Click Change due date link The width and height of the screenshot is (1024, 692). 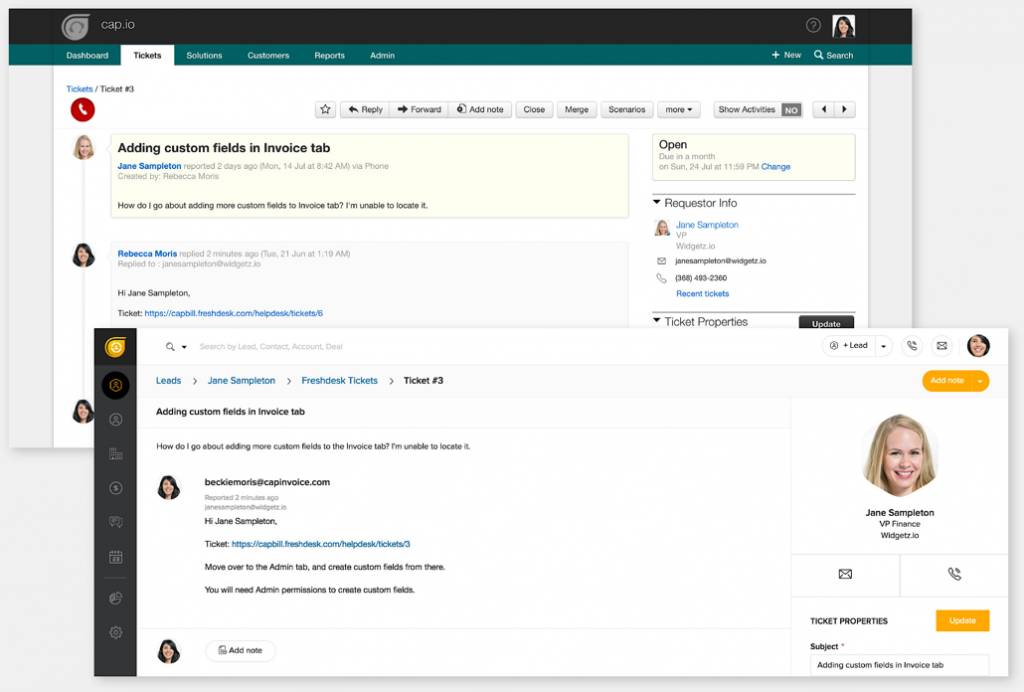coord(775,166)
